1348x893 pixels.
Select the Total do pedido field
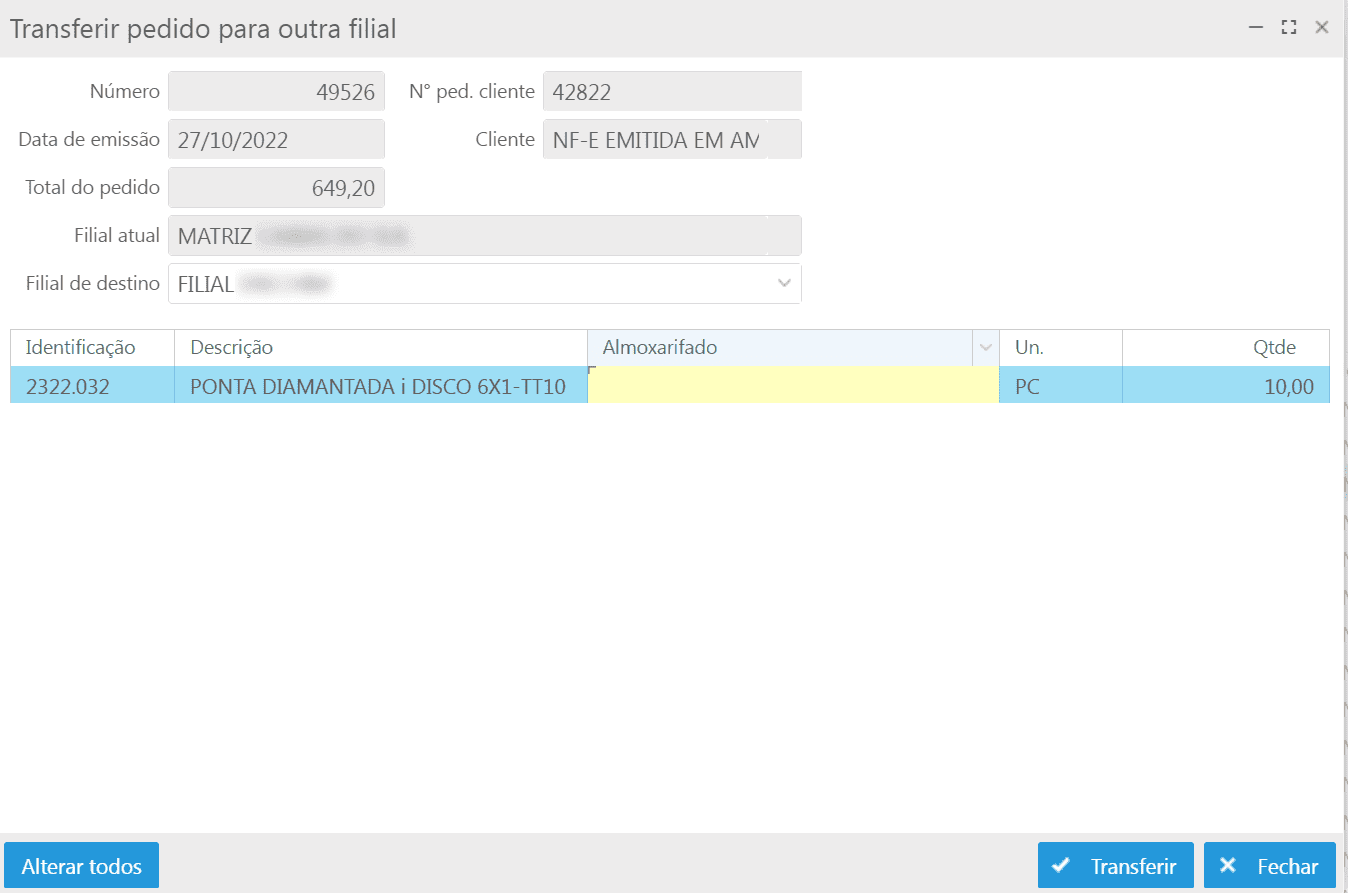pyautogui.click(x=276, y=188)
